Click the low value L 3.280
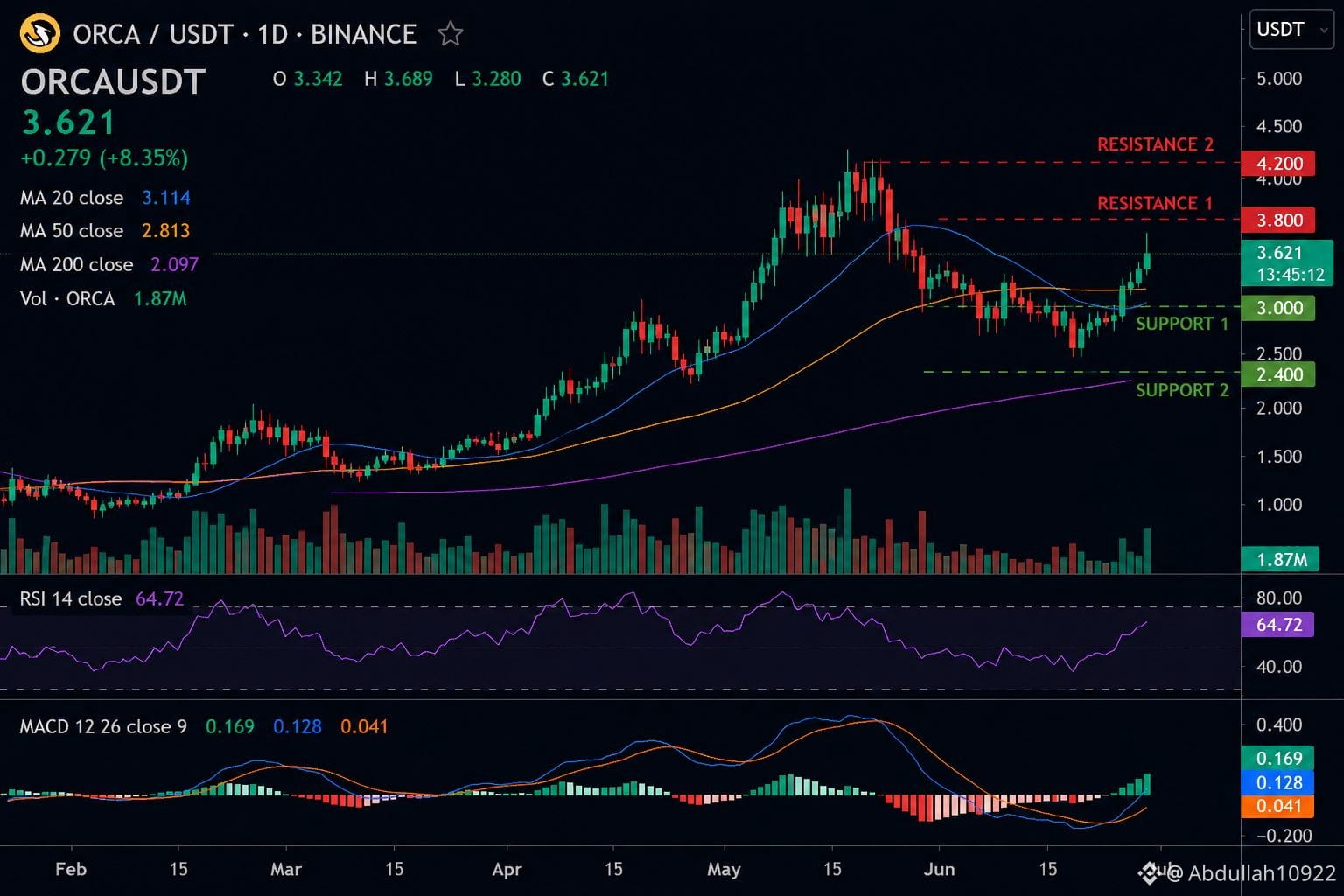This screenshot has width=1344, height=896. pyautogui.click(x=487, y=79)
